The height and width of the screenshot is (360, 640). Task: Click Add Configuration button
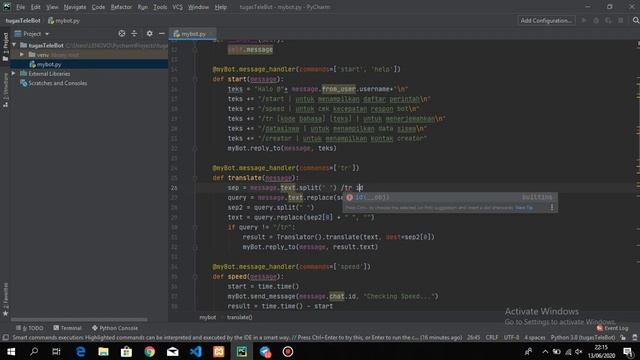(x=546, y=20)
